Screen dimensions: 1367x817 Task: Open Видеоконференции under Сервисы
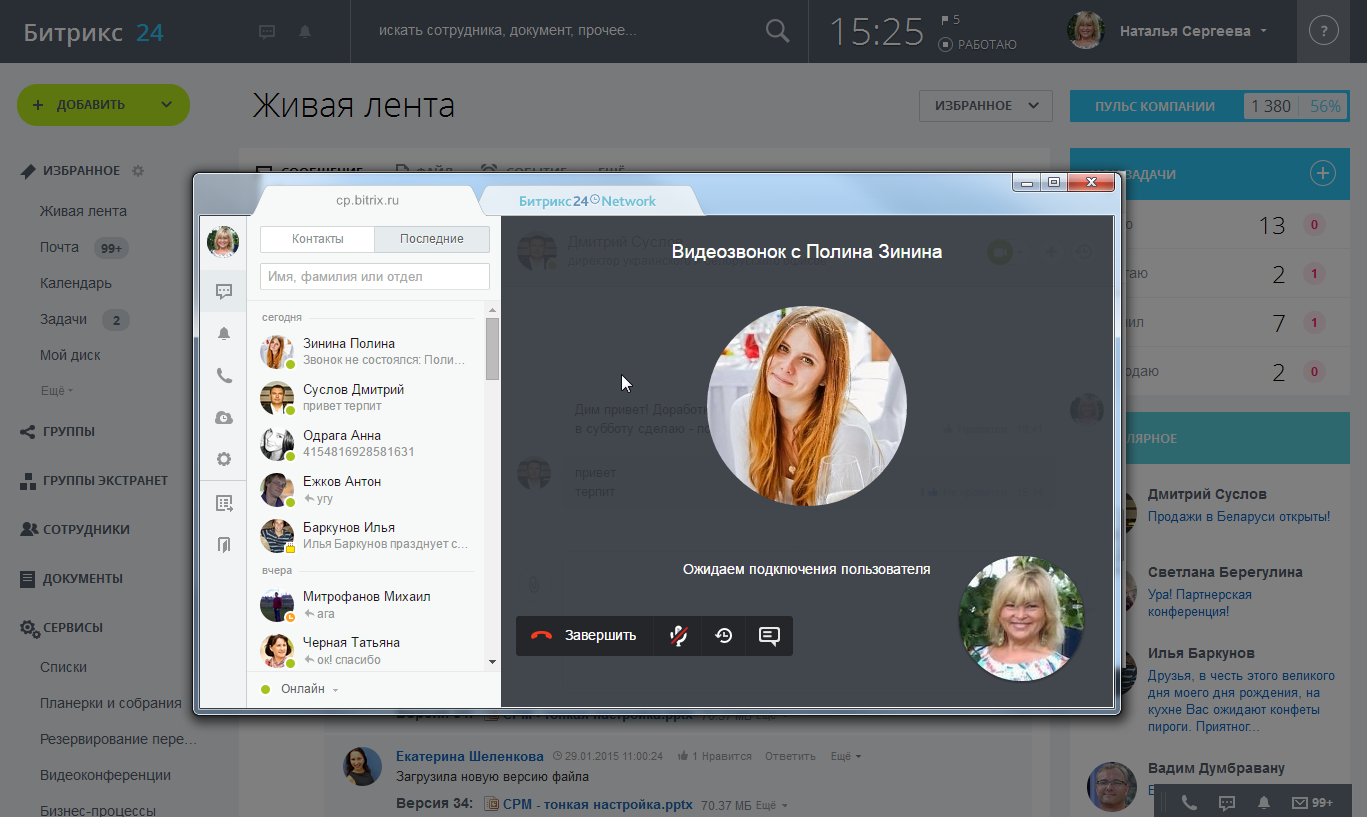[x=105, y=775]
